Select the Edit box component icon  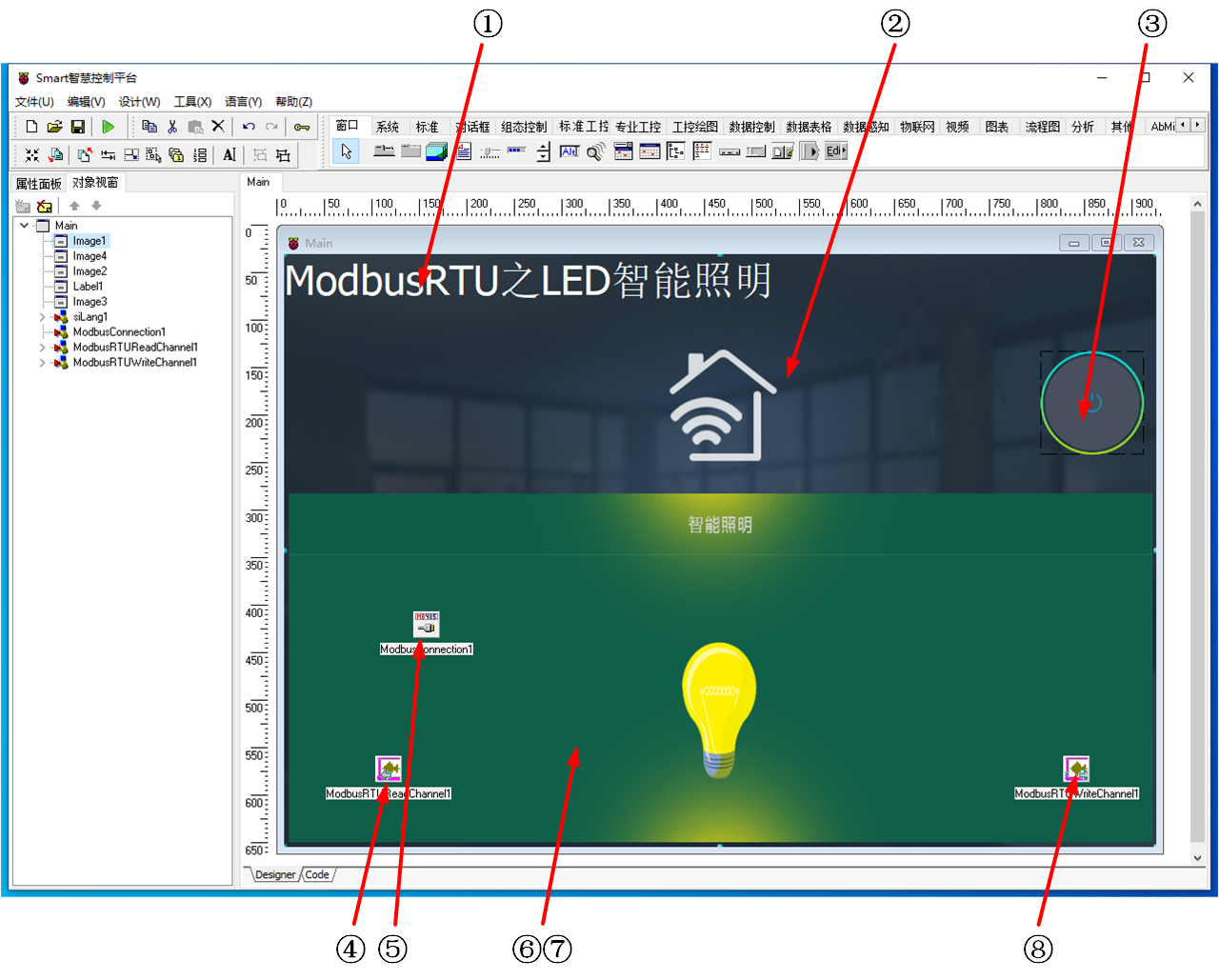click(x=836, y=151)
